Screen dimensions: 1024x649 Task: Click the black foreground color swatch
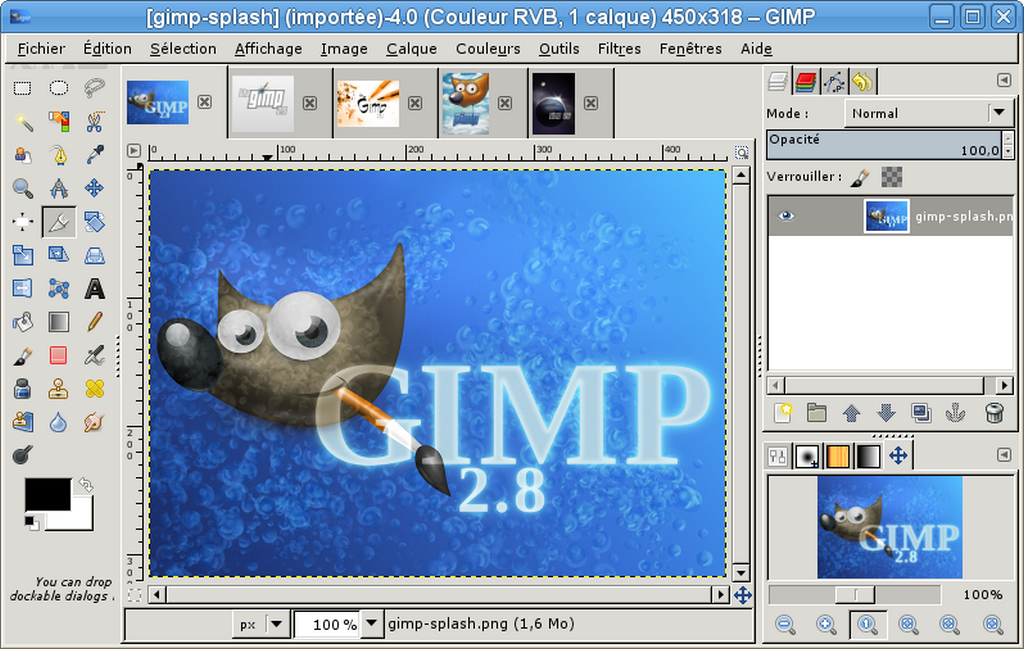(x=47, y=494)
